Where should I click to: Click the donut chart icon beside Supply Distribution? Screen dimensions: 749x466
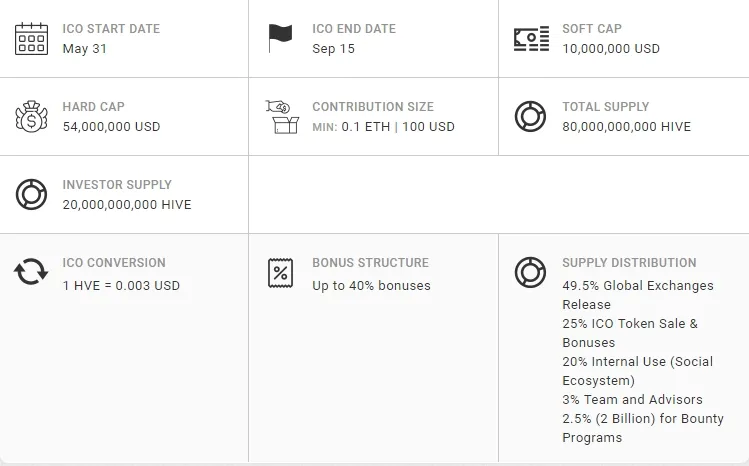(530, 273)
